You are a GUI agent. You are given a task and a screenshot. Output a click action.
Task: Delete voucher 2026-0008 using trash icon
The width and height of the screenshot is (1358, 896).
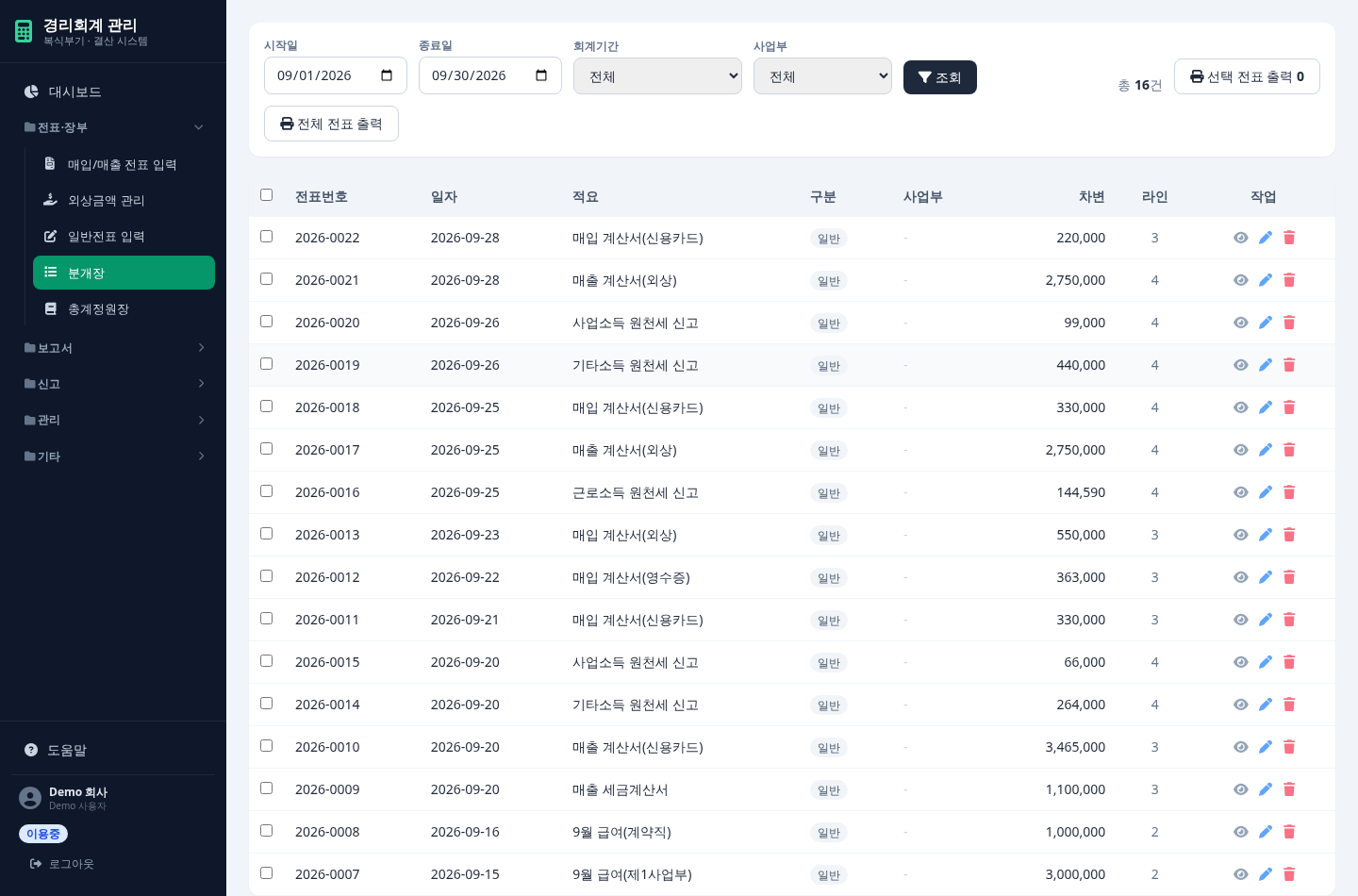click(1289, 832)
